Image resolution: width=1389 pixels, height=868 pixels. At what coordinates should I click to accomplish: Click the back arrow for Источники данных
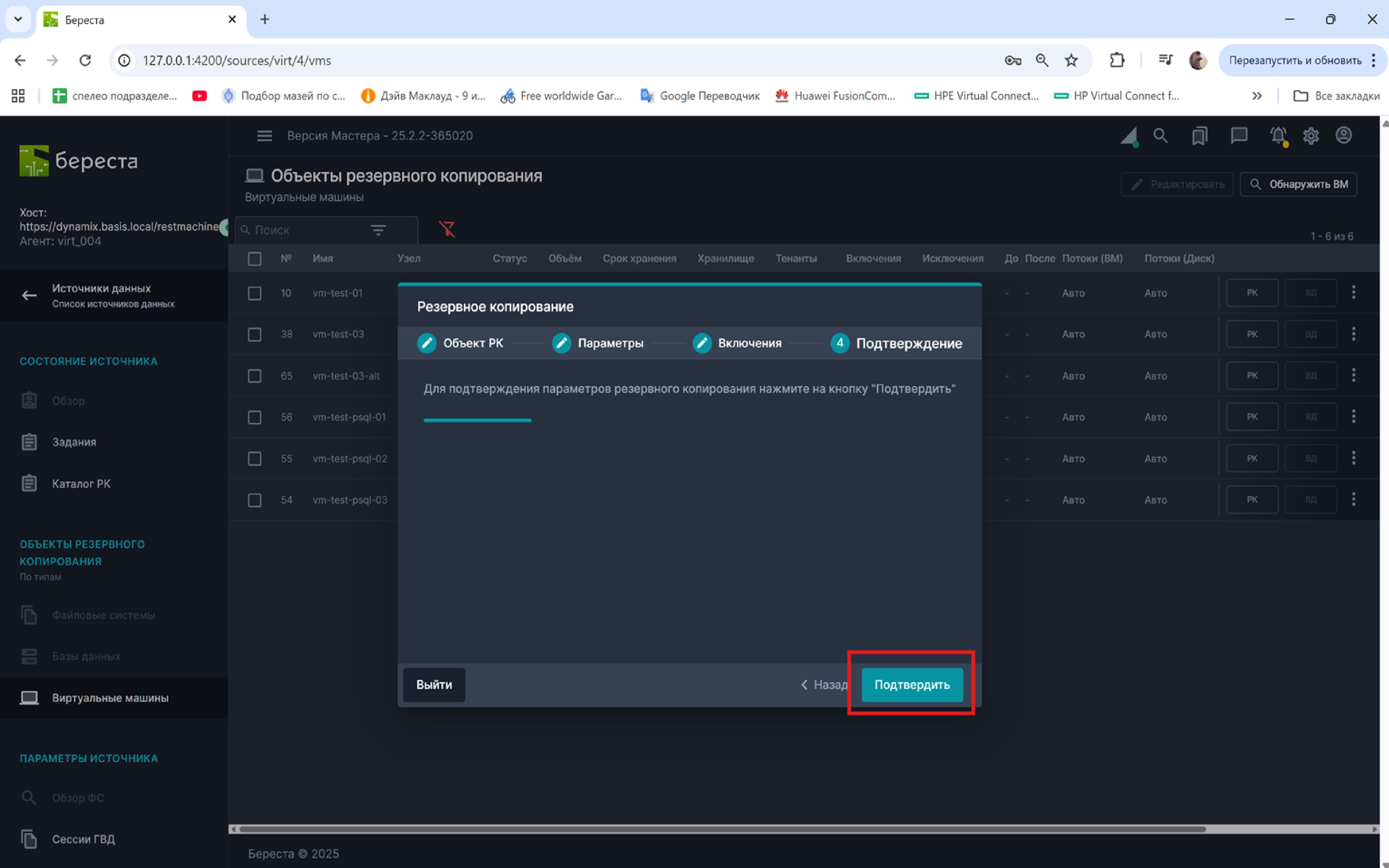(x=29, y=295)
